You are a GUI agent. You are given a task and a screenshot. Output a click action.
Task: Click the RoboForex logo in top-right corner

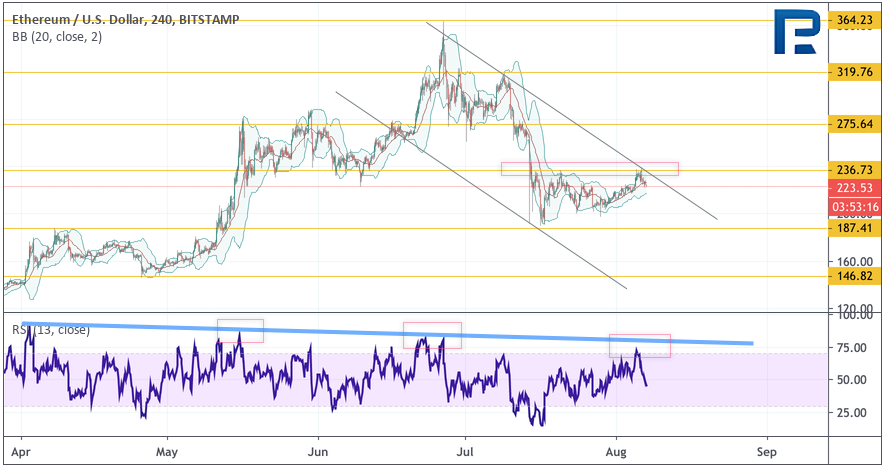pyautogui.click(x=799, y=35)
